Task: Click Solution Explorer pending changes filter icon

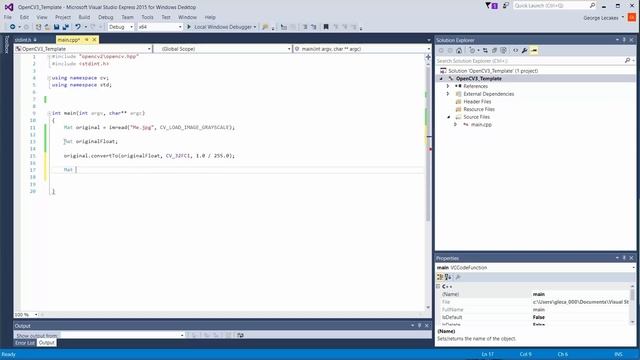Action: (472, 51)
